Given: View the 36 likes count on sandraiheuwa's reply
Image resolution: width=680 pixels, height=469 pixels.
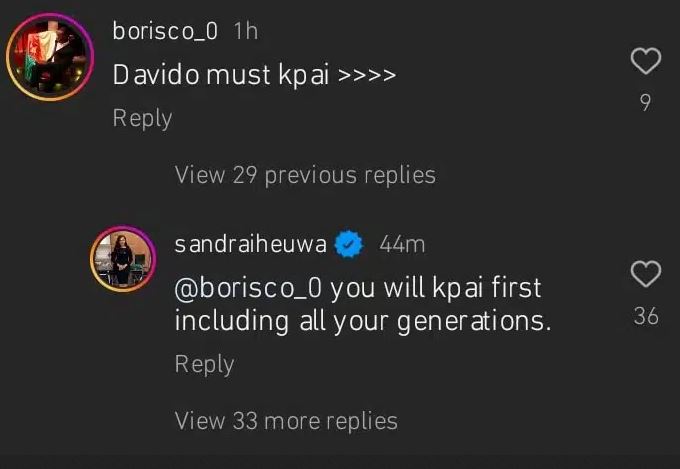Looking at the screenshot, I should pyautogui.click(x=646, y=316).
